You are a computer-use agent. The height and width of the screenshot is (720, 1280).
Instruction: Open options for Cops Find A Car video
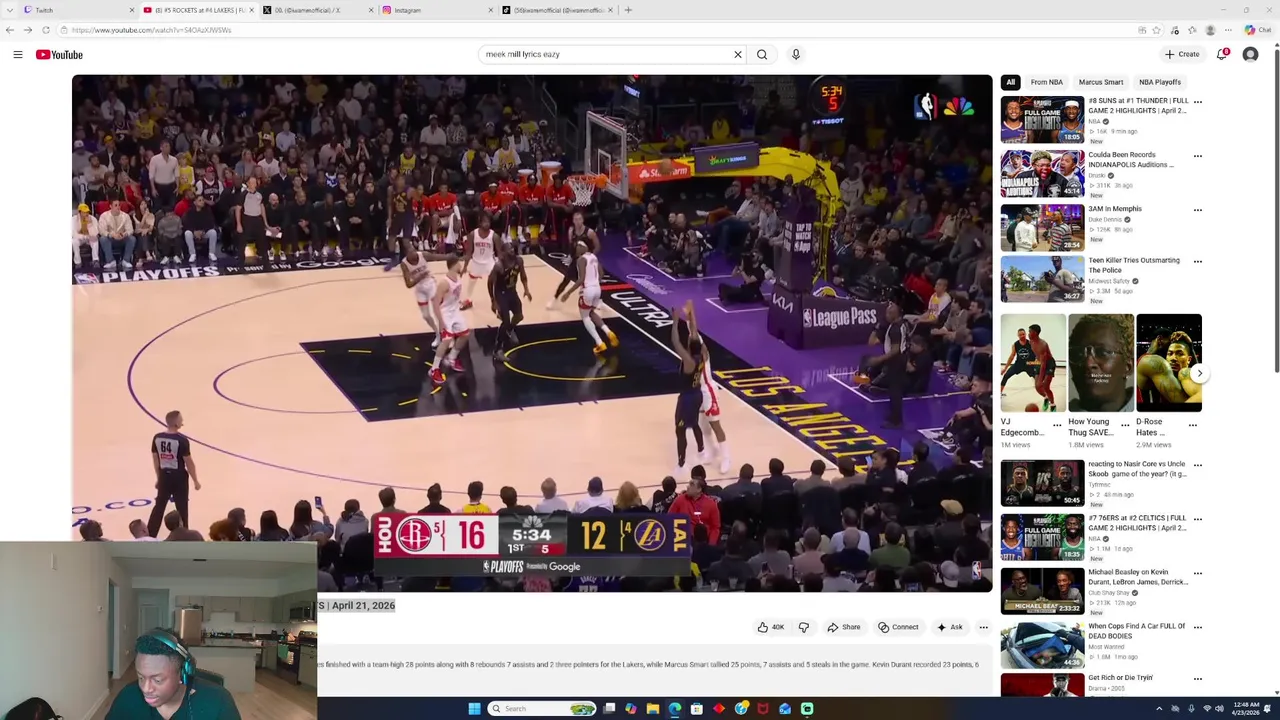(x=1198, y=627)
